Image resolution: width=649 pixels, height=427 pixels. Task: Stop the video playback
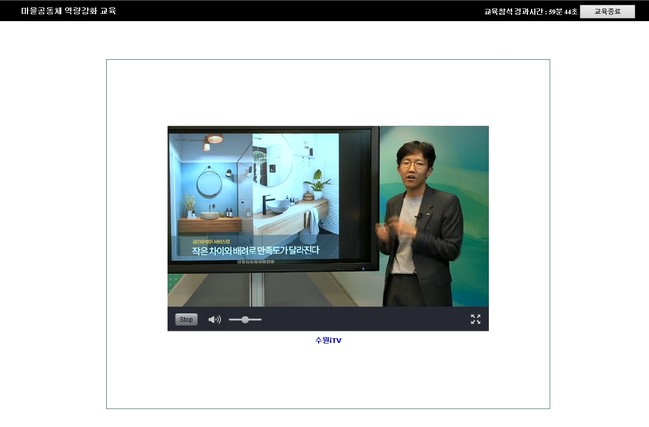pos(186,319)
